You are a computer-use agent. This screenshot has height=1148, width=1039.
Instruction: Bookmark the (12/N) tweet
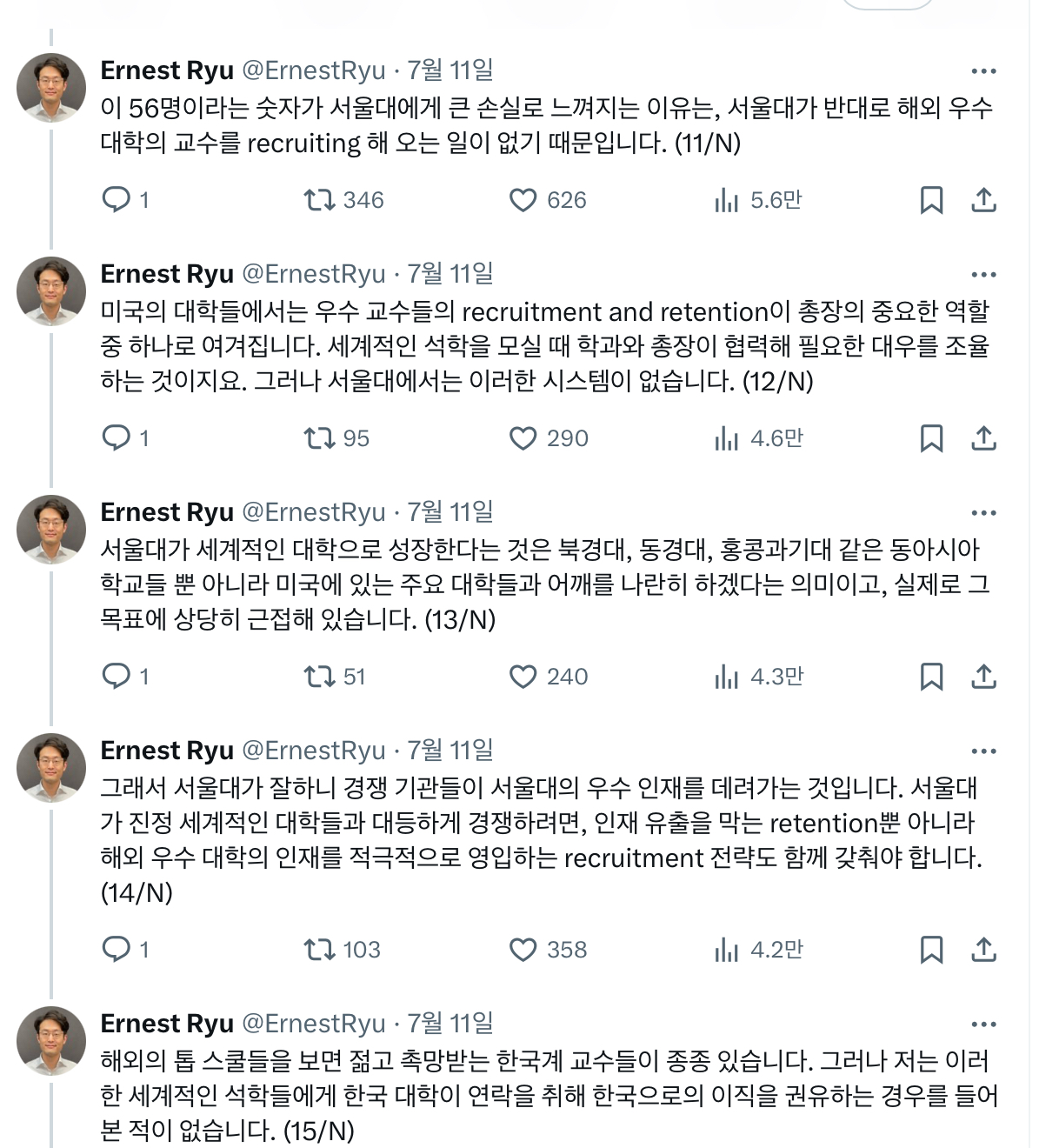pyautogui.click(x=931, y=438)
